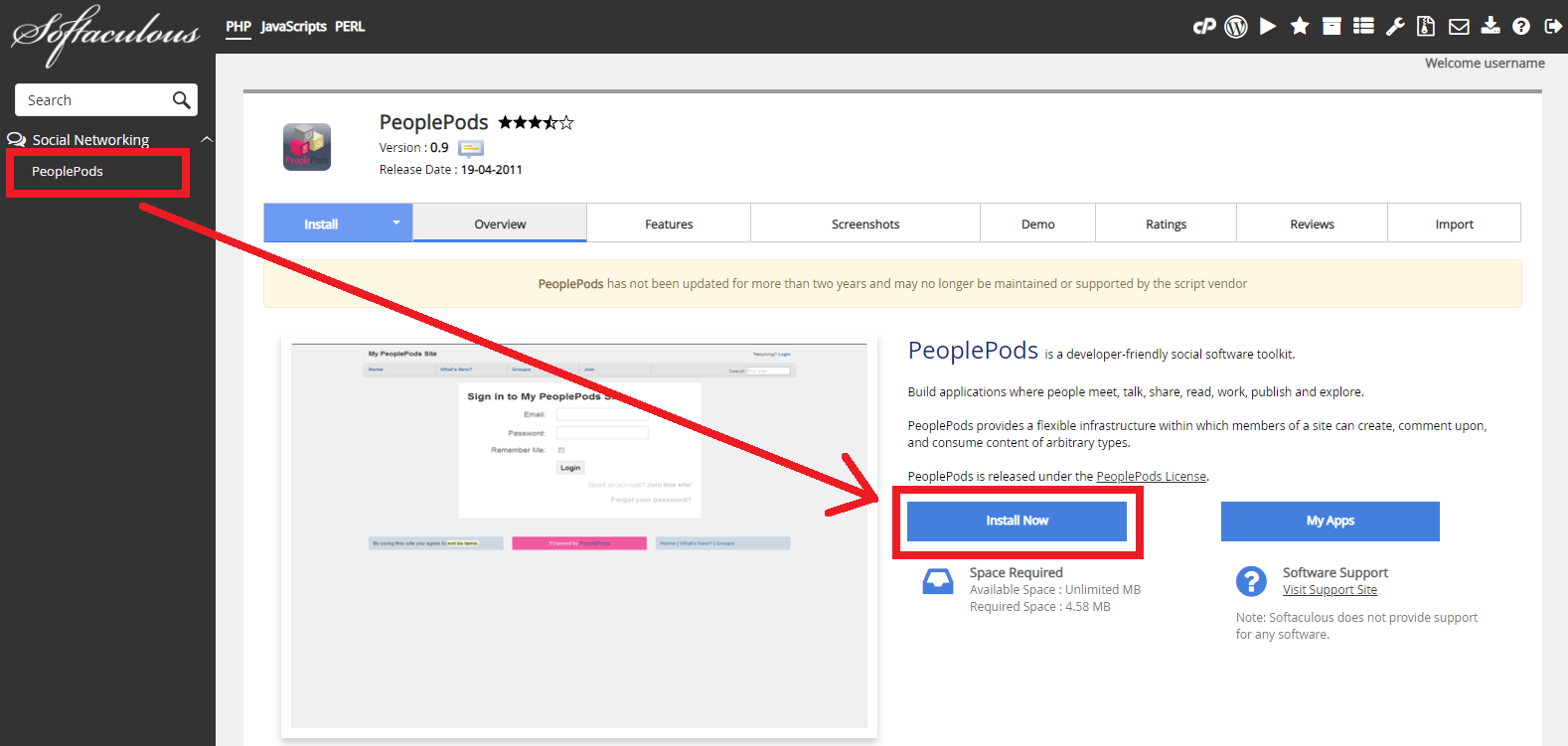Click the Social Networking chat bubbles icon

(x=17, y=140)
